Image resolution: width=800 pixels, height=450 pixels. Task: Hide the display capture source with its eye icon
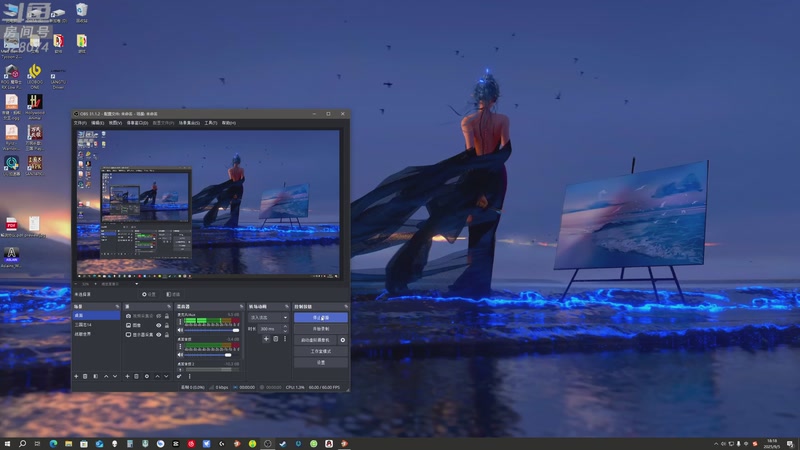click(x=159, y=335)
